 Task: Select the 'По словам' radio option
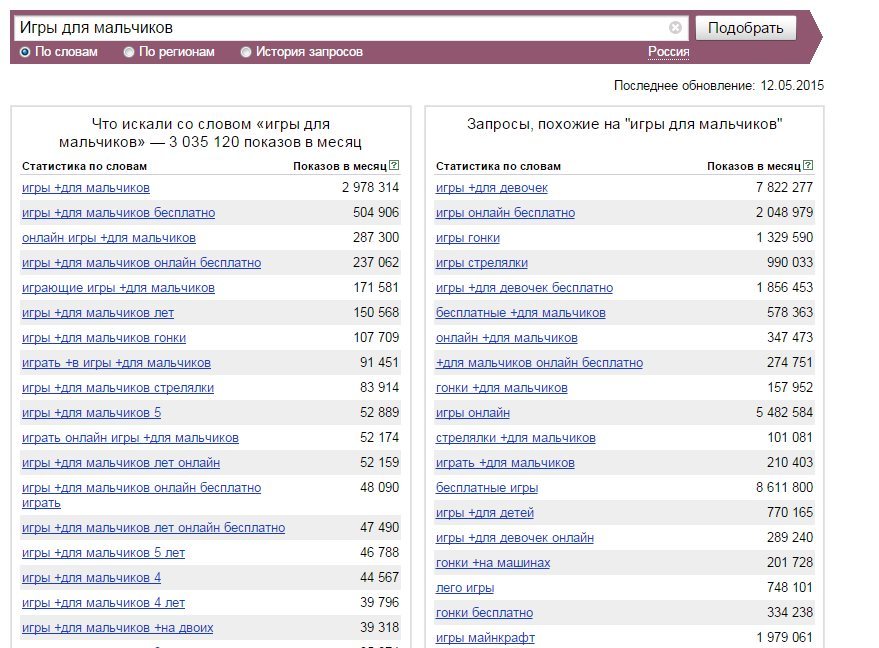pyautogui.click(x=59, y=52)
